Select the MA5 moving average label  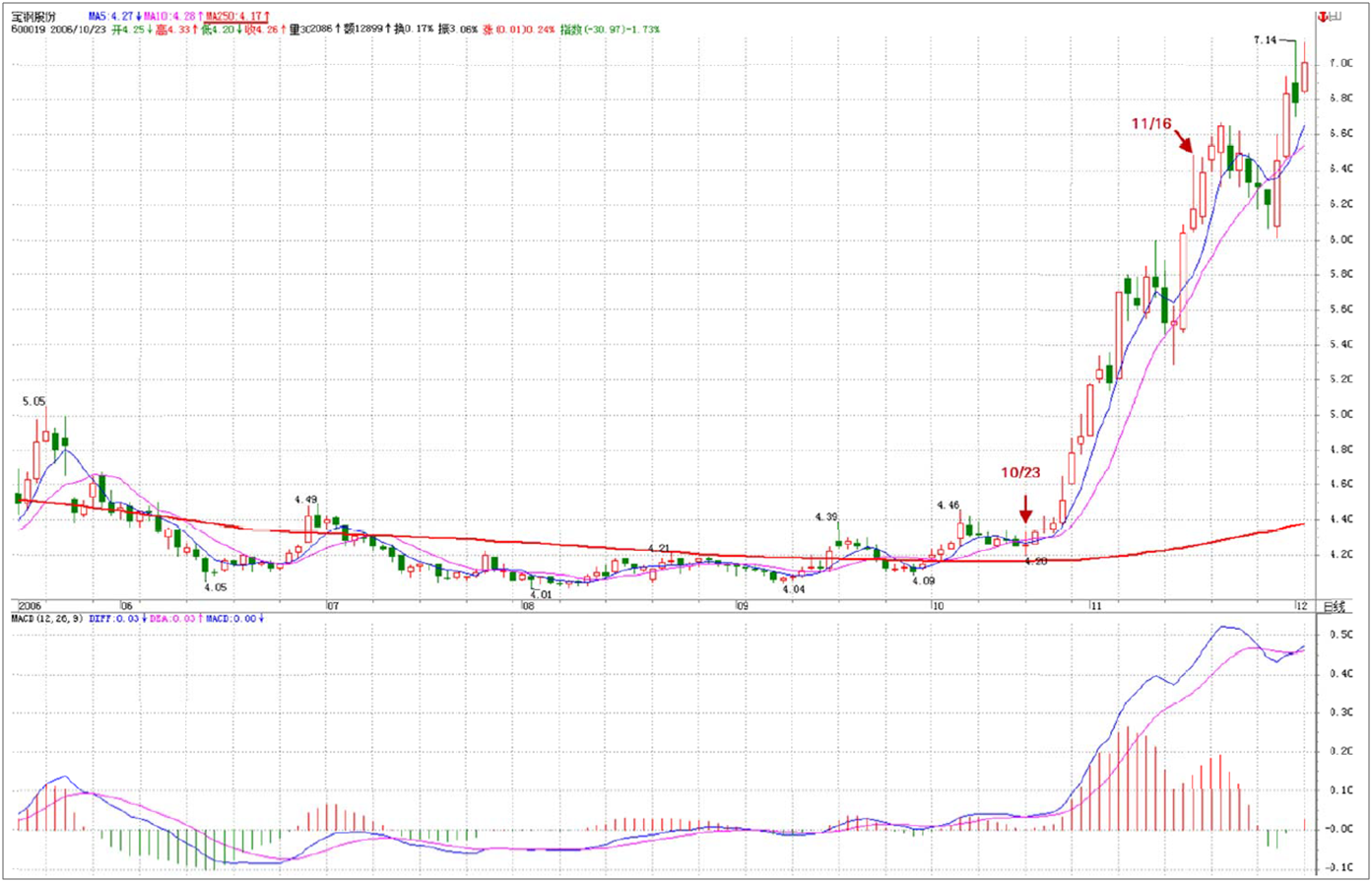[x=114, y=17]
